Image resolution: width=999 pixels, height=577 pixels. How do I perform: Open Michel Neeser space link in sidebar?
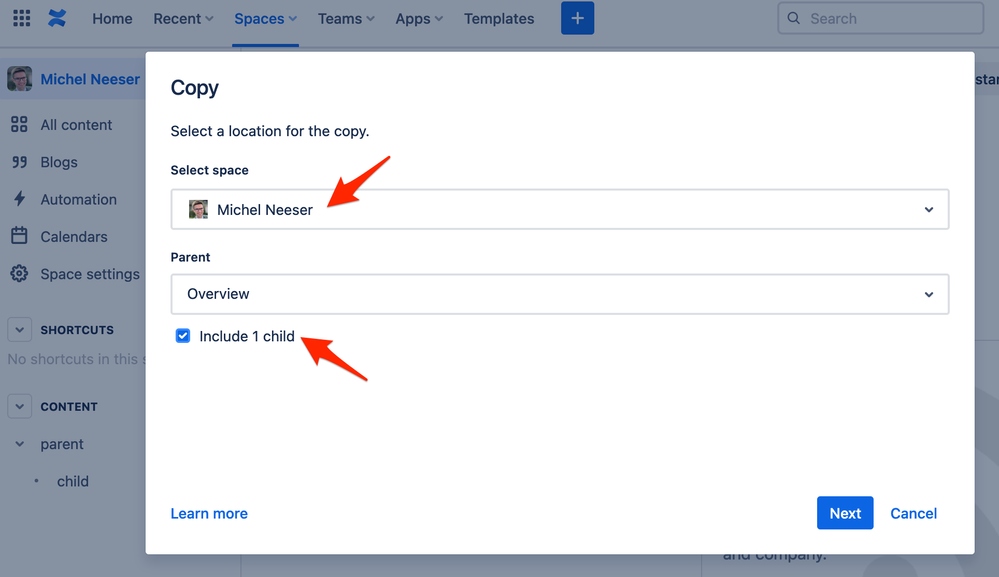point(90,79)
